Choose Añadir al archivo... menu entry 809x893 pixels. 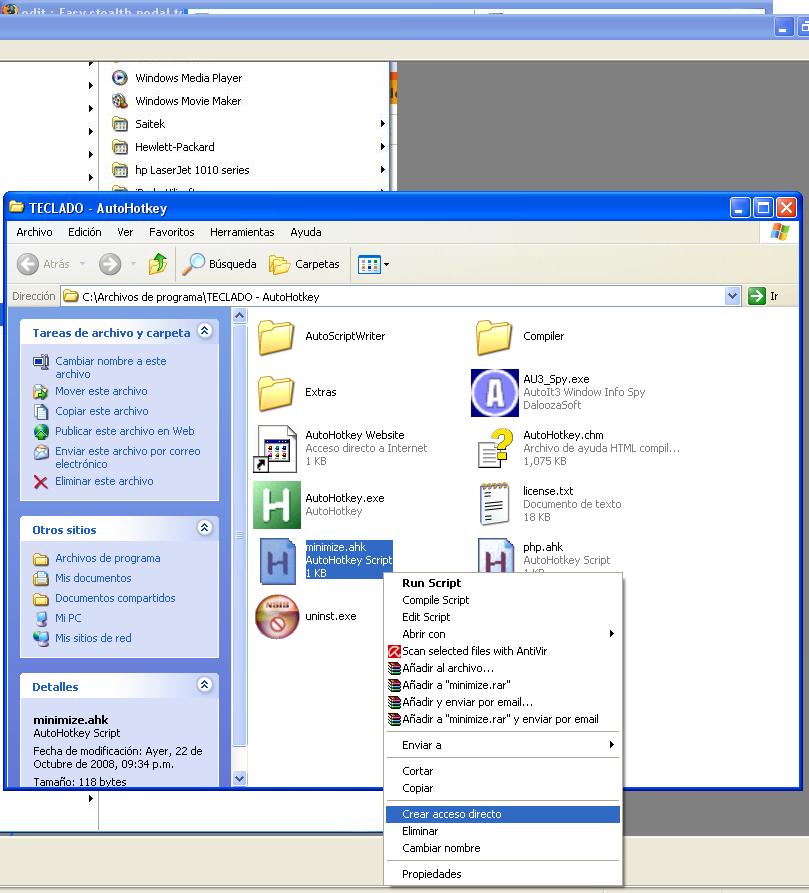tap(503, 669)
